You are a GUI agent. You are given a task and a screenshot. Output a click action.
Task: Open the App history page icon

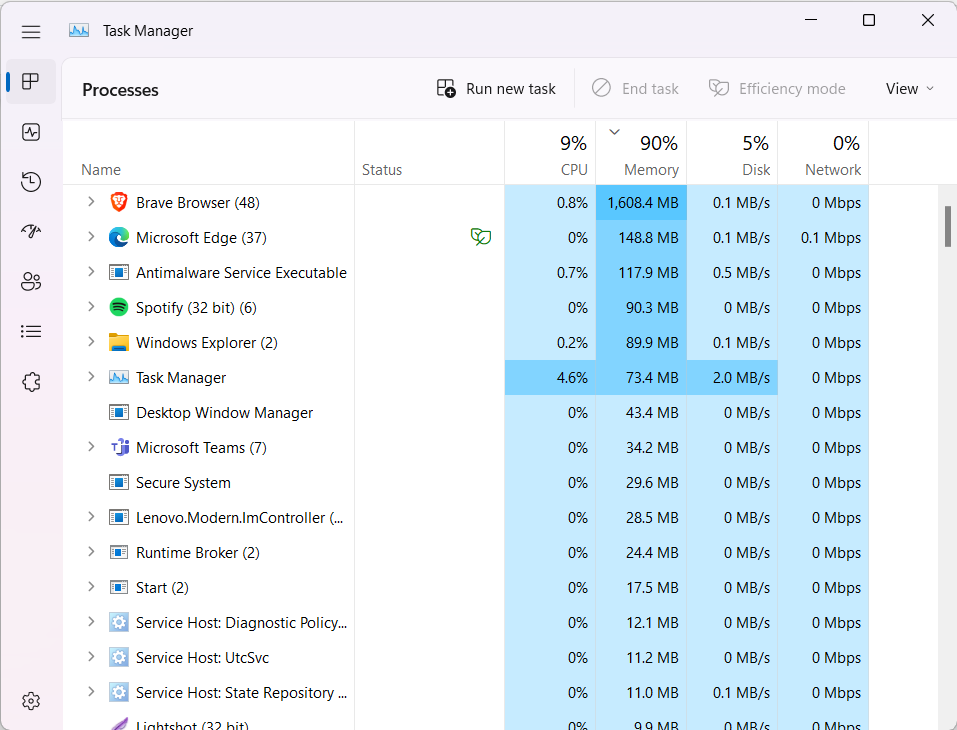[x=31, y=182]
